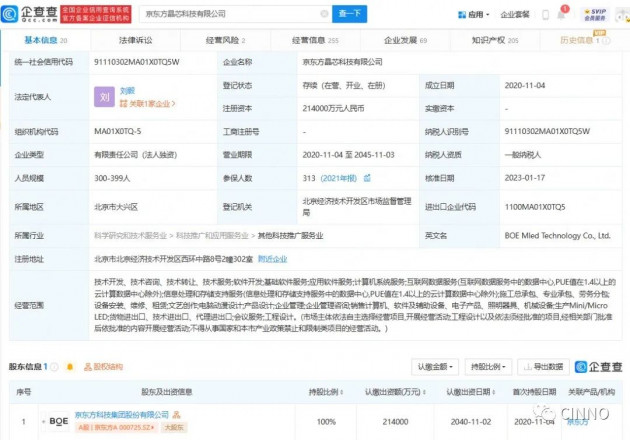This screenshot has width=630, height=440.
Task: Click the 企查查 logo in the header
Action: coord(29,14)
